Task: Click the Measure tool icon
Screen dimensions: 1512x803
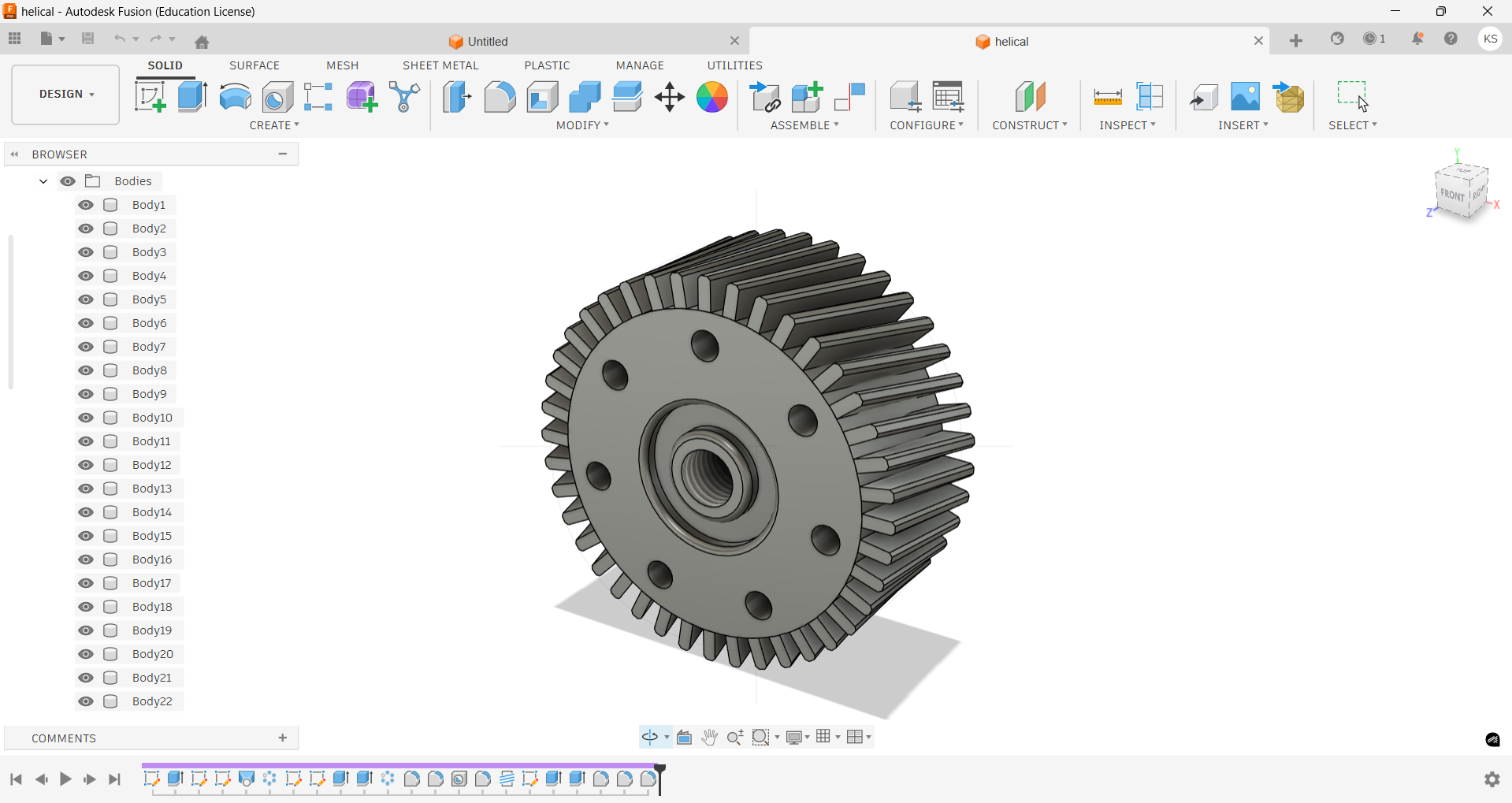Action: [x=1108, y=97]
